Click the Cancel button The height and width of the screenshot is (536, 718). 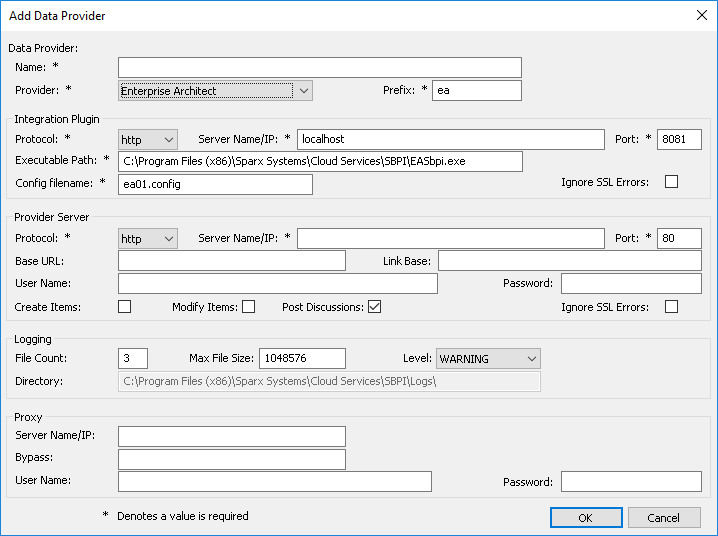tap(664, 518)
